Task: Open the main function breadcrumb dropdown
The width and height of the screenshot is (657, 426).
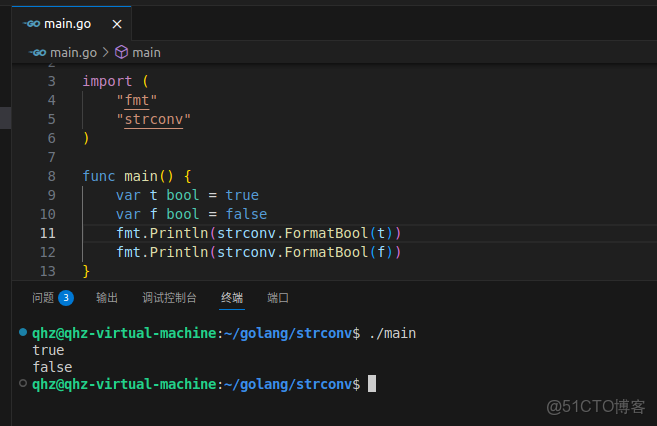Action: point(146,52)
